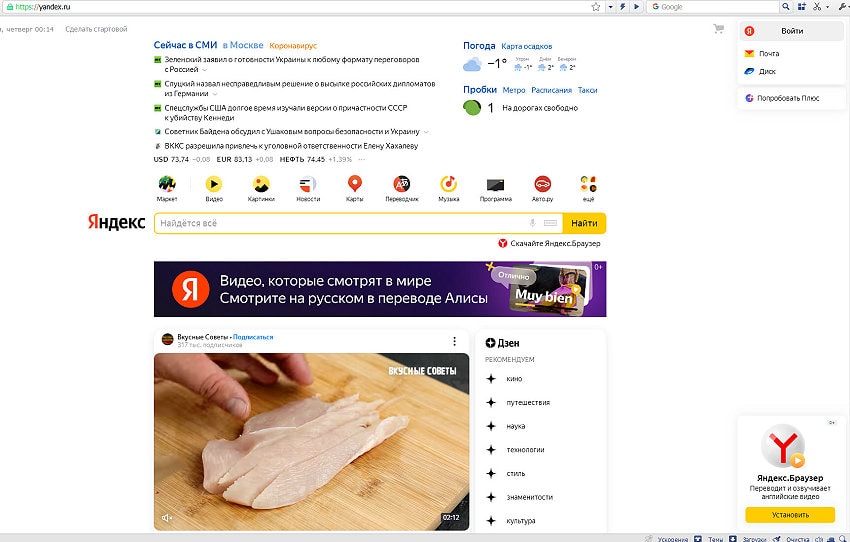Click Скачайте Яндекс.Браузер link
Image resolution: width=850 pixels, height=542 pixels.
549,243
